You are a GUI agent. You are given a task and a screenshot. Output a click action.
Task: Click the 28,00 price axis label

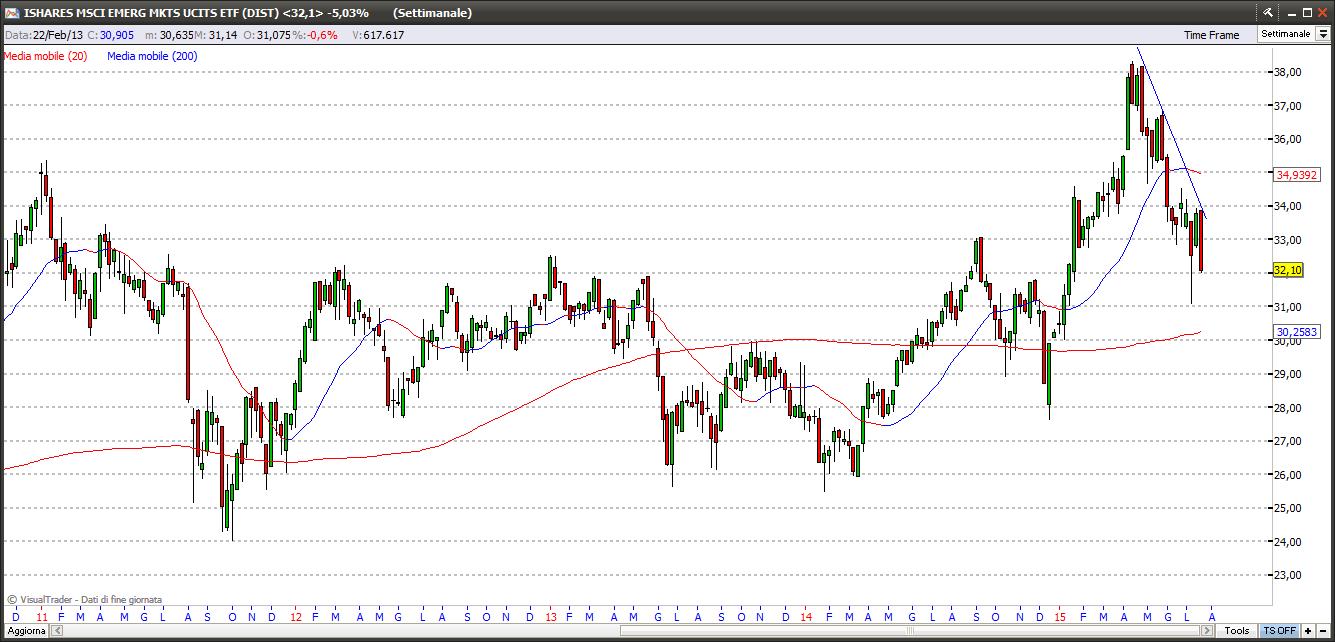pos(1288,408)
